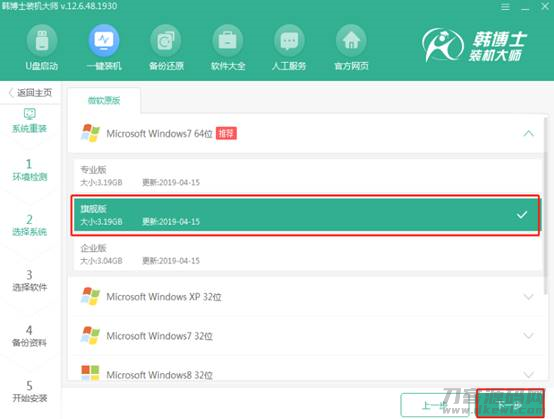Select step 1 环境检测
Image resolution: width=554 pixels, height=419 pixels.
coord(30,170)
